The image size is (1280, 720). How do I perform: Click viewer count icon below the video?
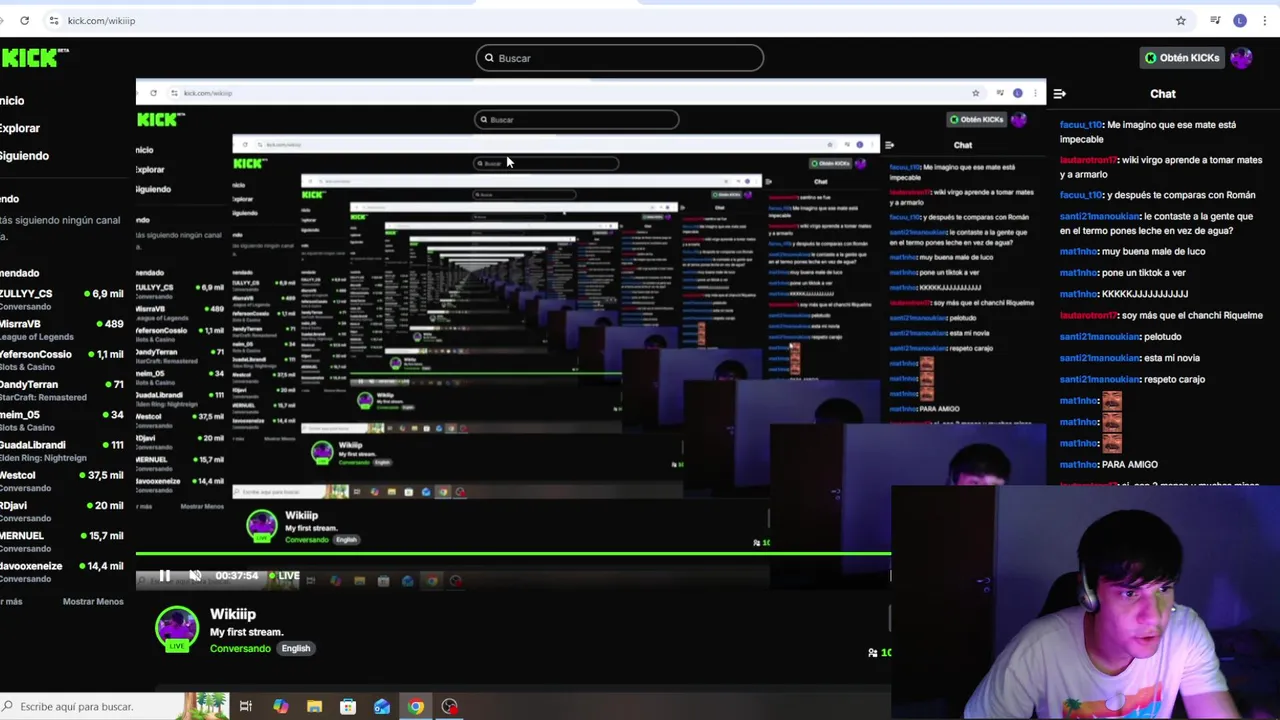click(x=873, y=653)
